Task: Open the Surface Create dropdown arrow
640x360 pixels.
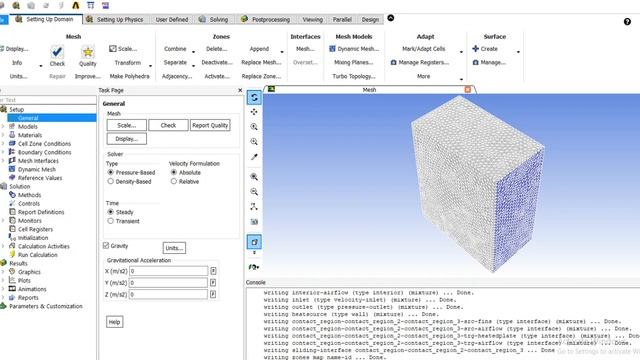Action: click(x=518, y=52)
